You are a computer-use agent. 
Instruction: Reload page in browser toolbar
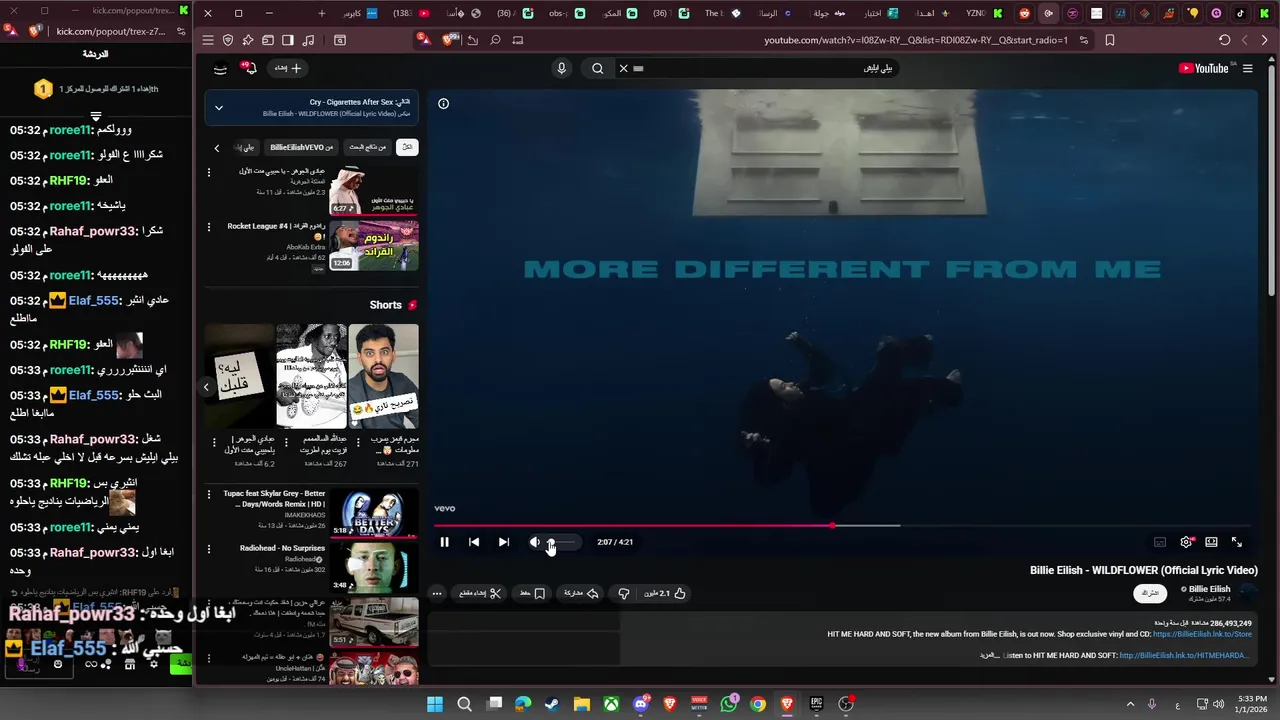[1224, 40]
